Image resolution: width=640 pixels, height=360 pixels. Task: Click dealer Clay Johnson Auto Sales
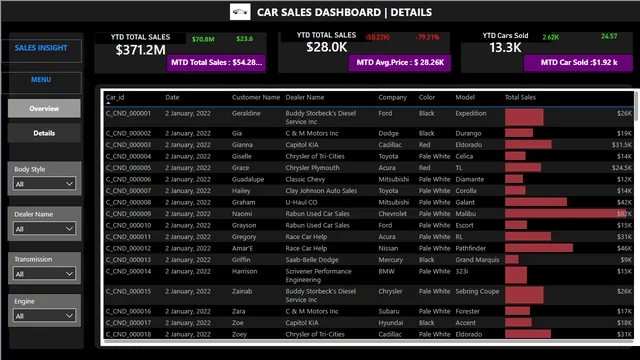point(321,191)
